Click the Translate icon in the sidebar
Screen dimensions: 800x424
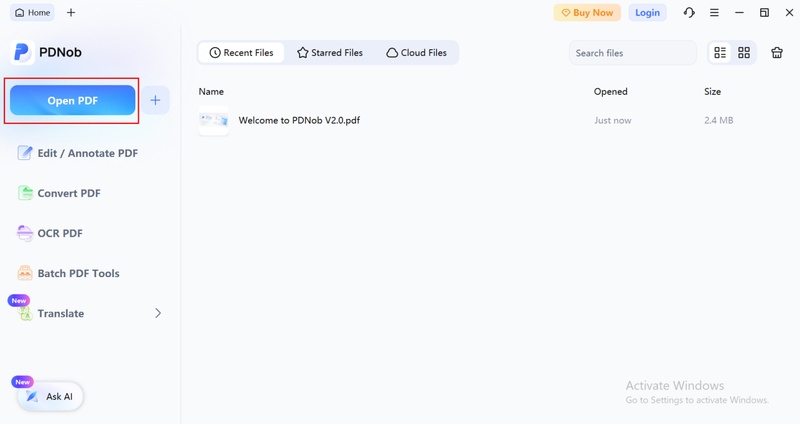[25, 314]
